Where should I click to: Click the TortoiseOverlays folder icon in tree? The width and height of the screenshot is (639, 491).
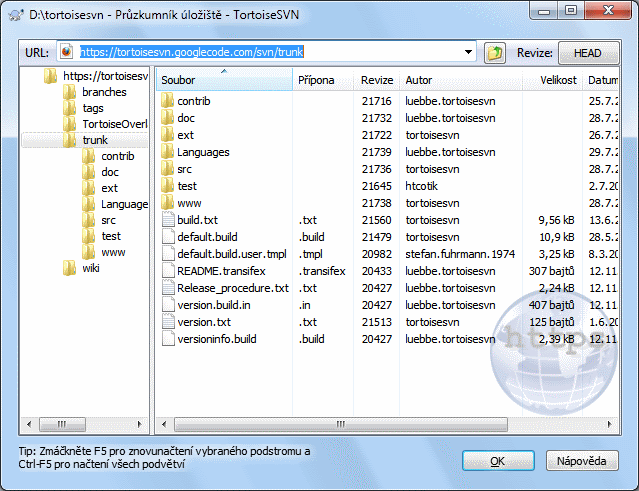click(x=70, y=124)
